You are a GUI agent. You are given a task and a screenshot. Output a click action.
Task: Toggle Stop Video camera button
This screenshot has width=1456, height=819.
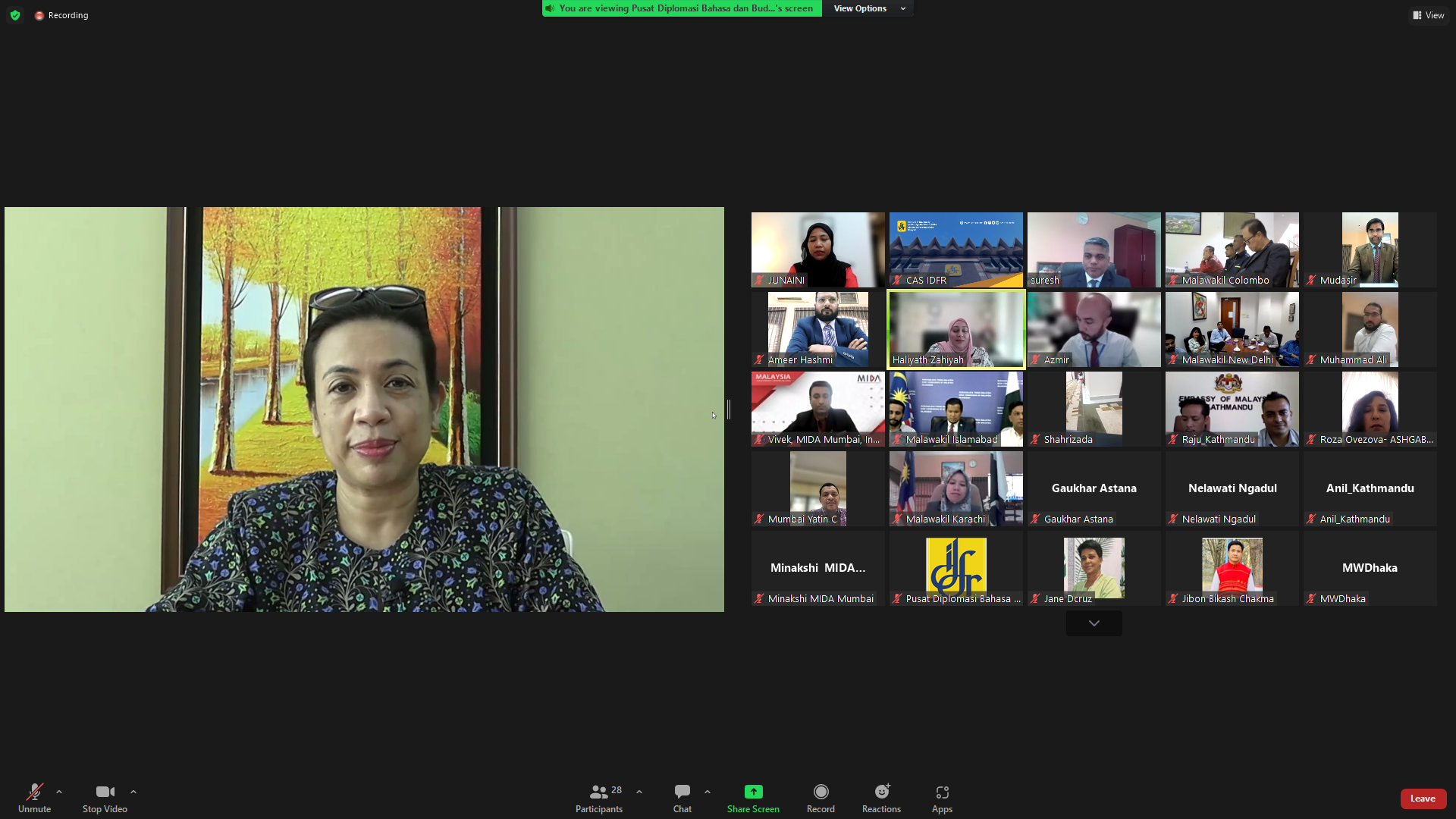click(105, 792)
